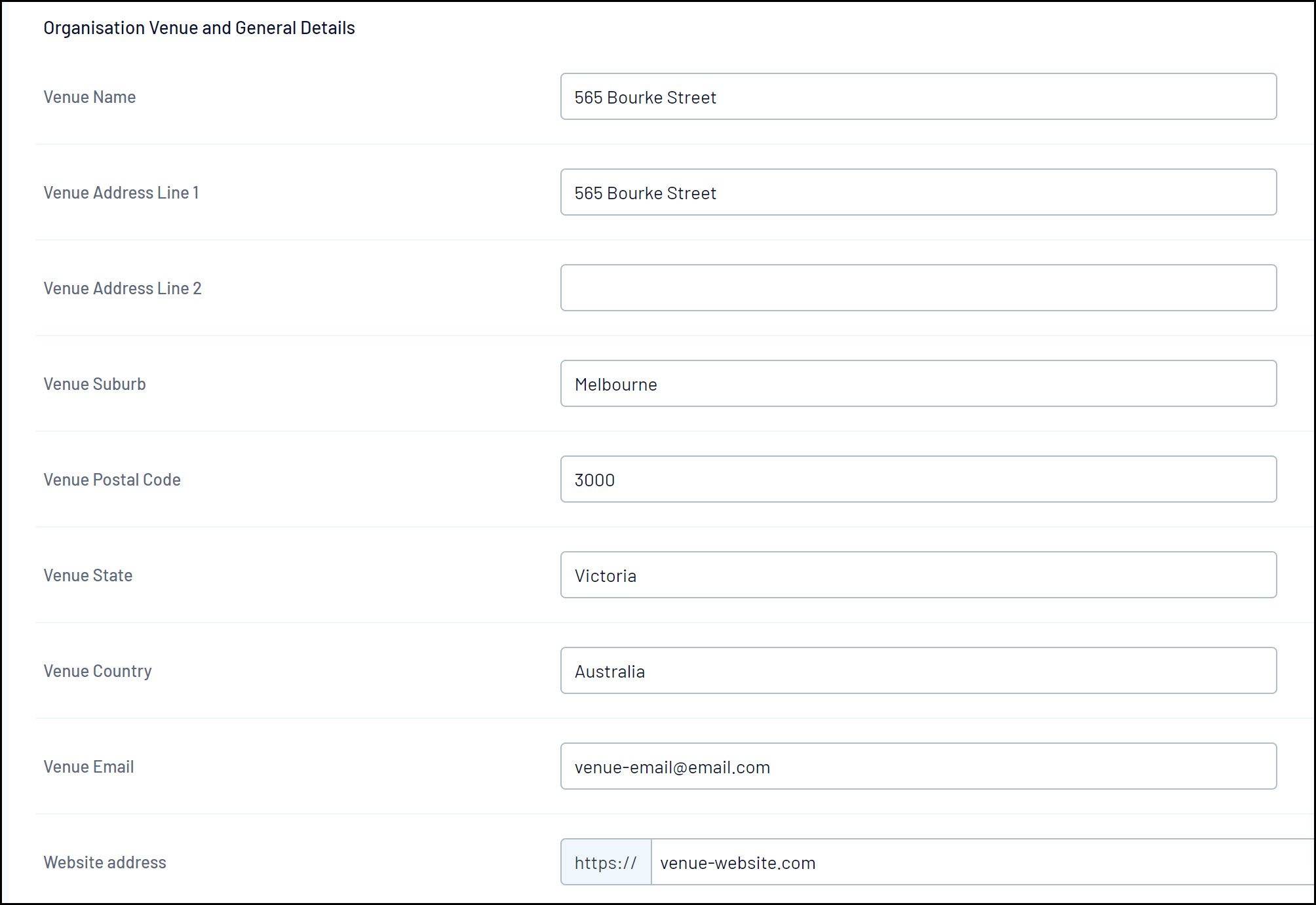The height and width of the screenshot is (905, 1316).
Task: Click the Website address label
Action: (105, 862)
